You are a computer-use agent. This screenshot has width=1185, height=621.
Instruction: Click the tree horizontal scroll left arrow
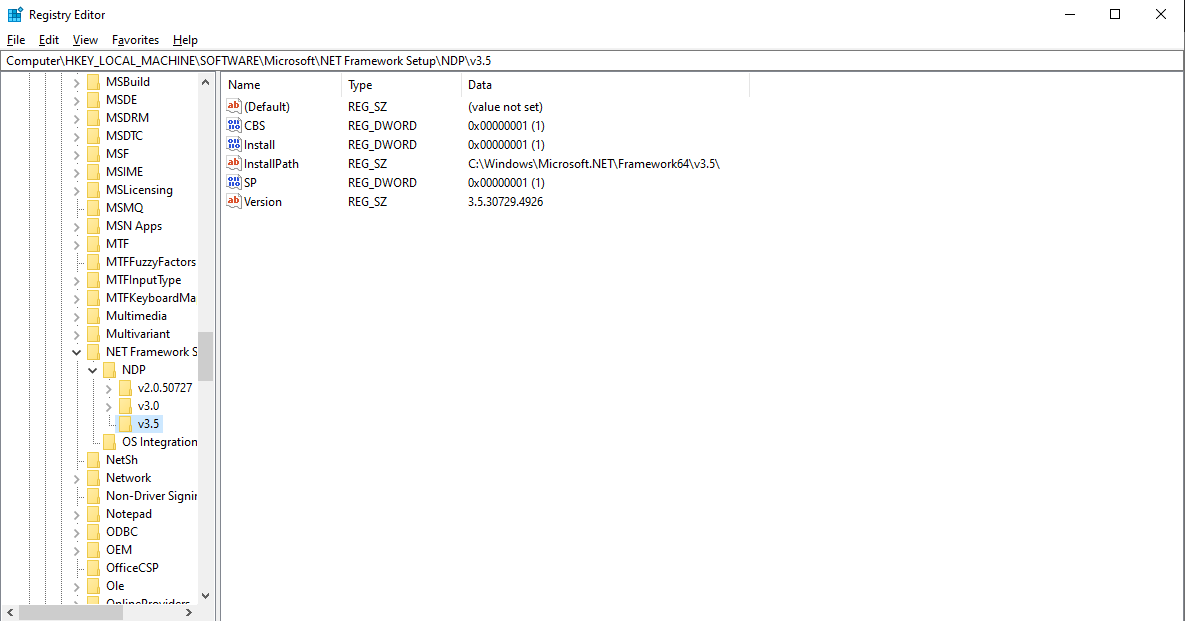point(10,613)
